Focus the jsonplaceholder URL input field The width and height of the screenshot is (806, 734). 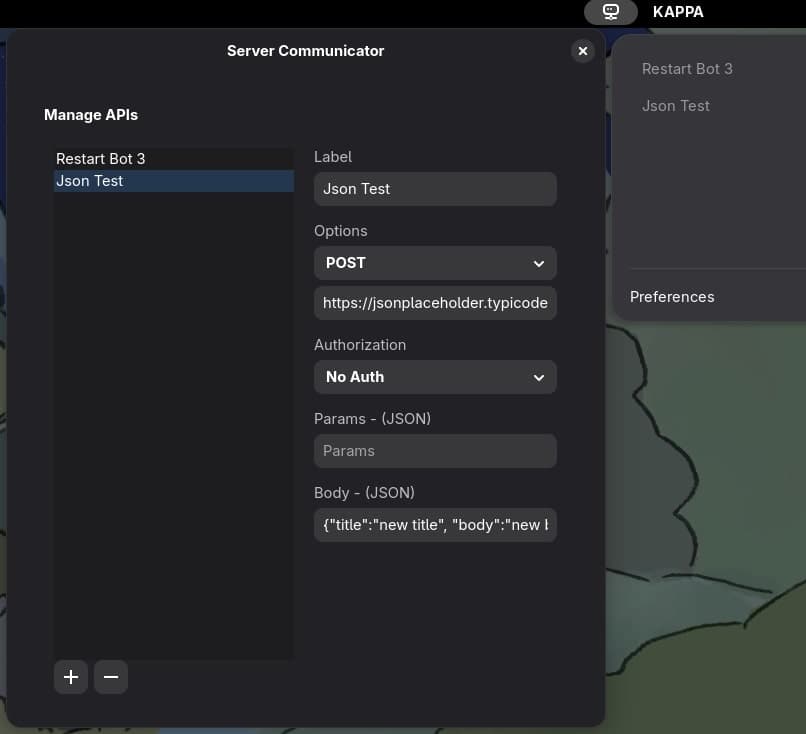click(x=435, y=303)
